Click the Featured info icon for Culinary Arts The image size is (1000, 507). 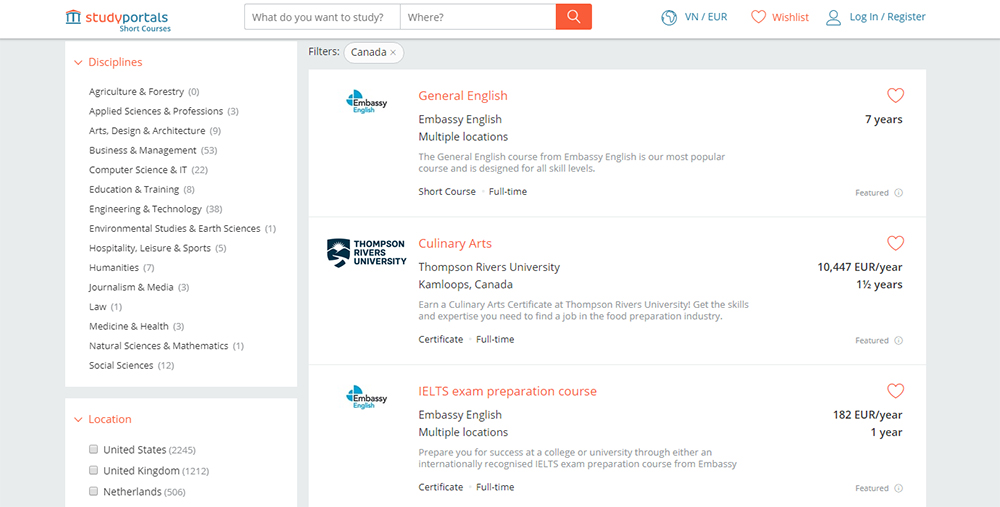tap(899, 341)
